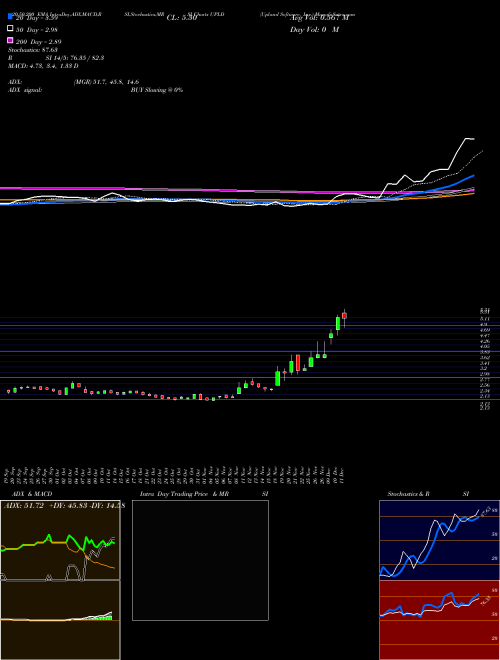500x660 pixels.
Task: Click the magenta 200 Day legend swatch
Action: 10,41
